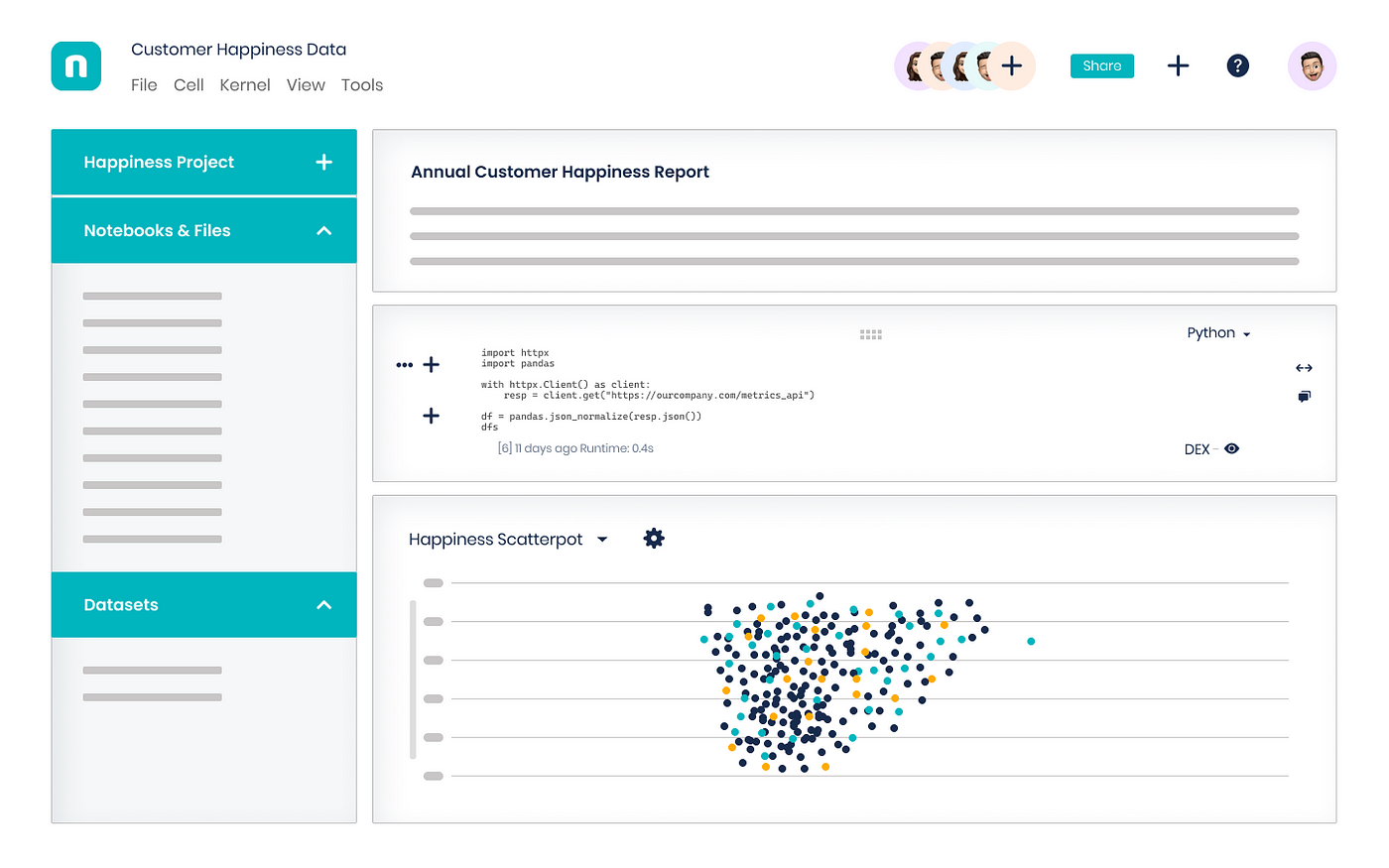Click the code line 'import httpx'
The width and height of the screenshot is (1389, 868).
[x=515, y=353]
